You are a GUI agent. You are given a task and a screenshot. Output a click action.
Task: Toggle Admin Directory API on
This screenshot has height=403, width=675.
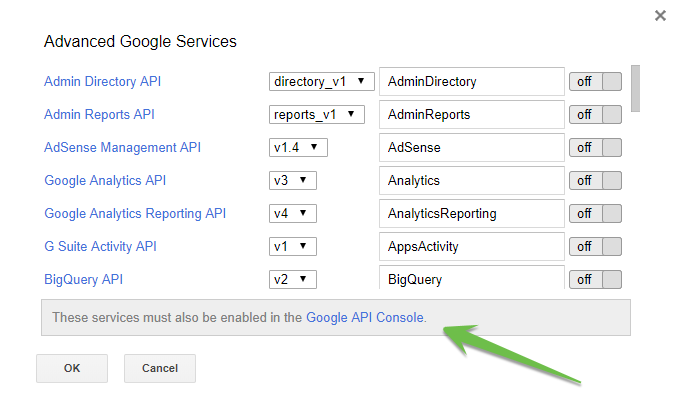(595, 81)
